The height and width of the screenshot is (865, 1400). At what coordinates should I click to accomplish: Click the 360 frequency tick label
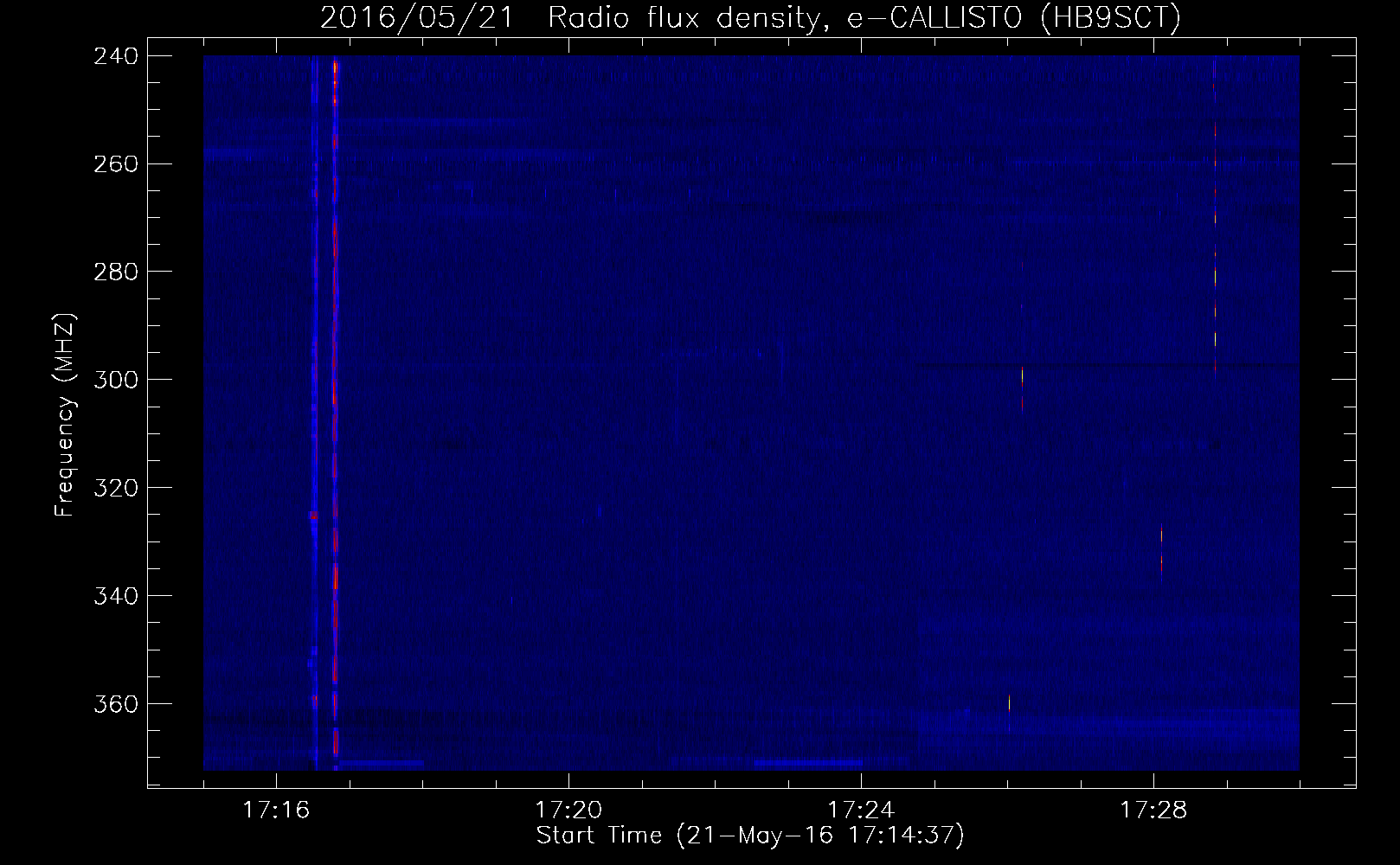tap(115, 703)
